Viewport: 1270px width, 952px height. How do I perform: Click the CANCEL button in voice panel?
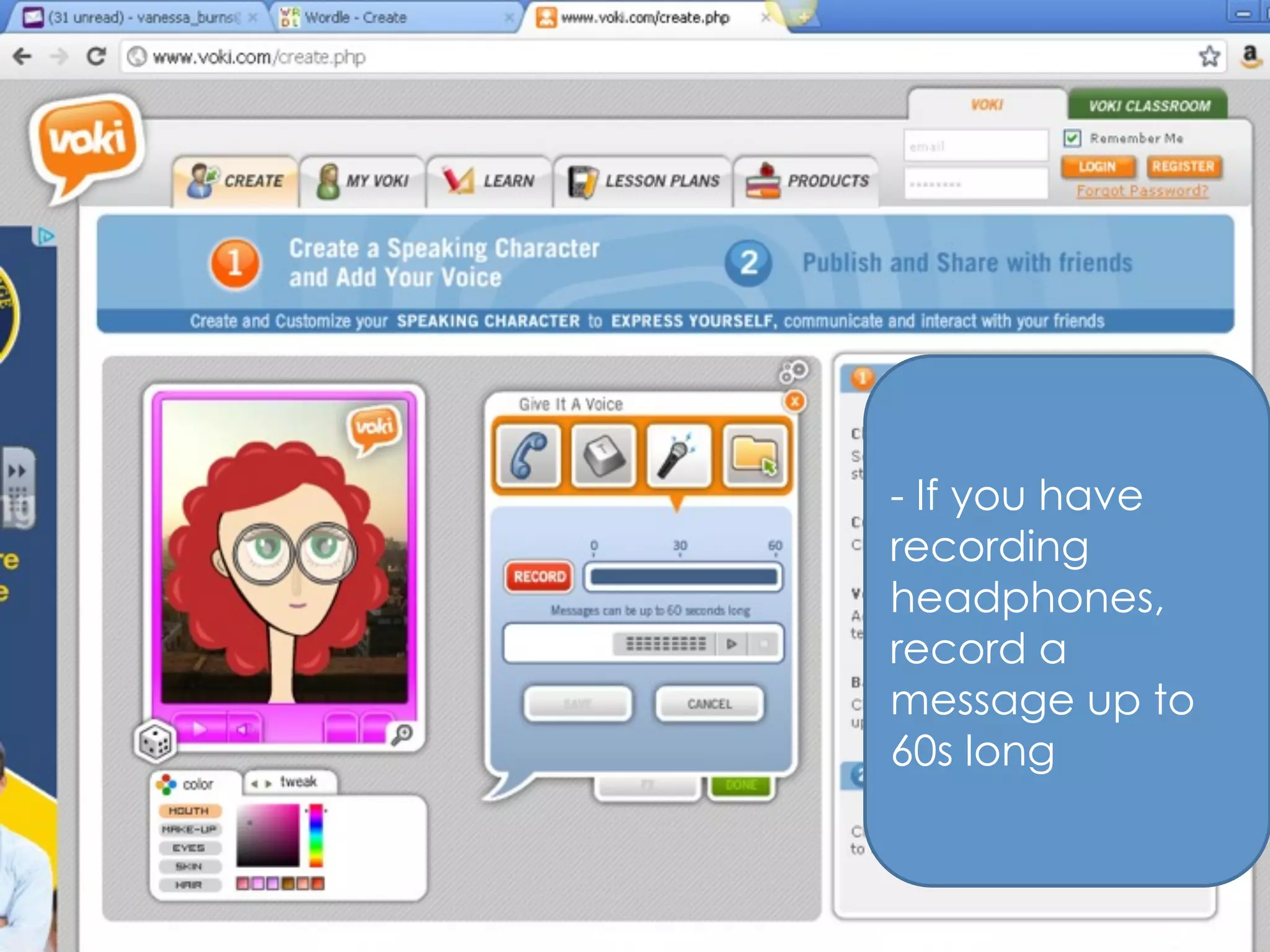click(709, 704)
